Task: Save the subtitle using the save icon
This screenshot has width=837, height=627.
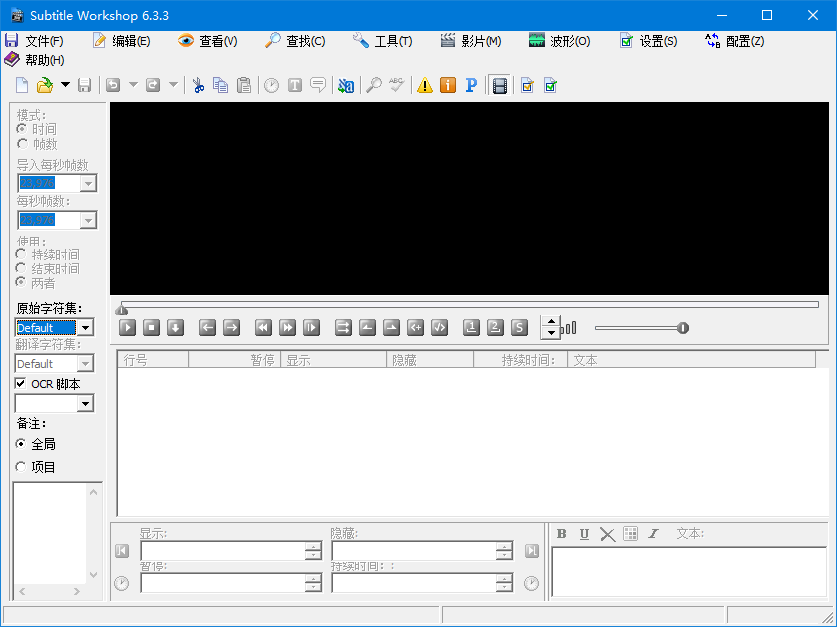Action: click(85, 85)
